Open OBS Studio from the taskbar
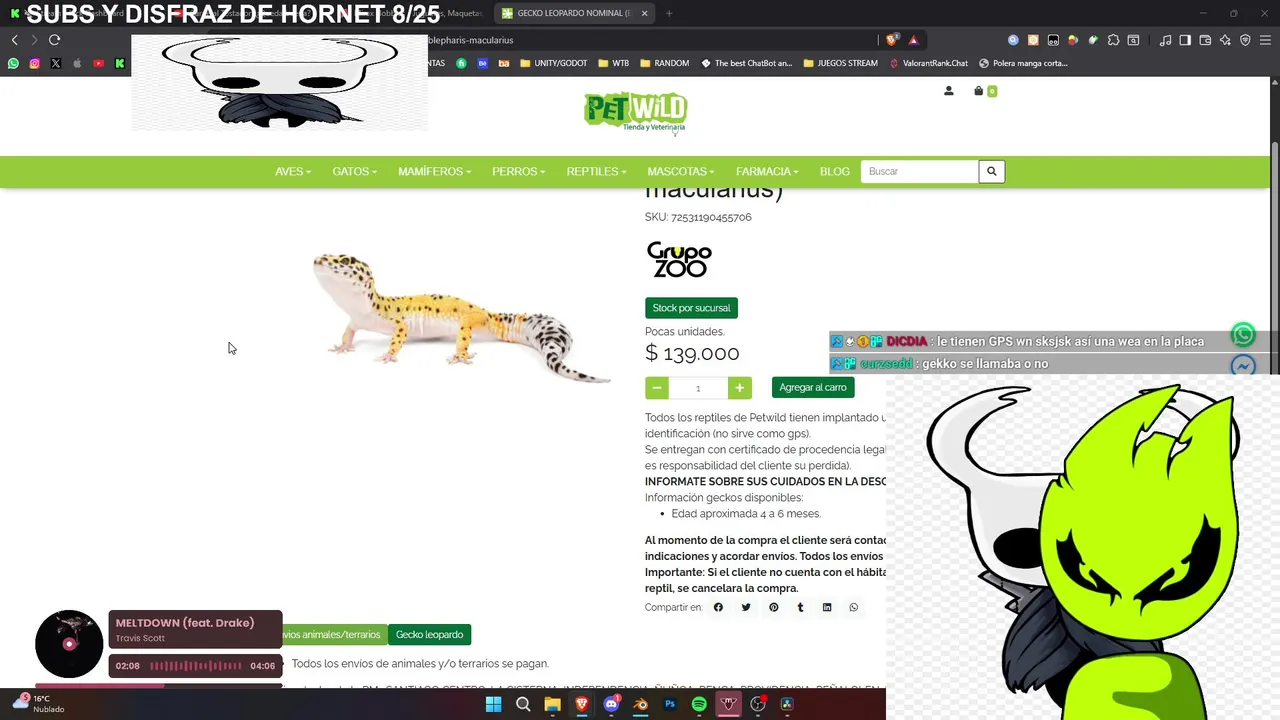 (758, 704)
